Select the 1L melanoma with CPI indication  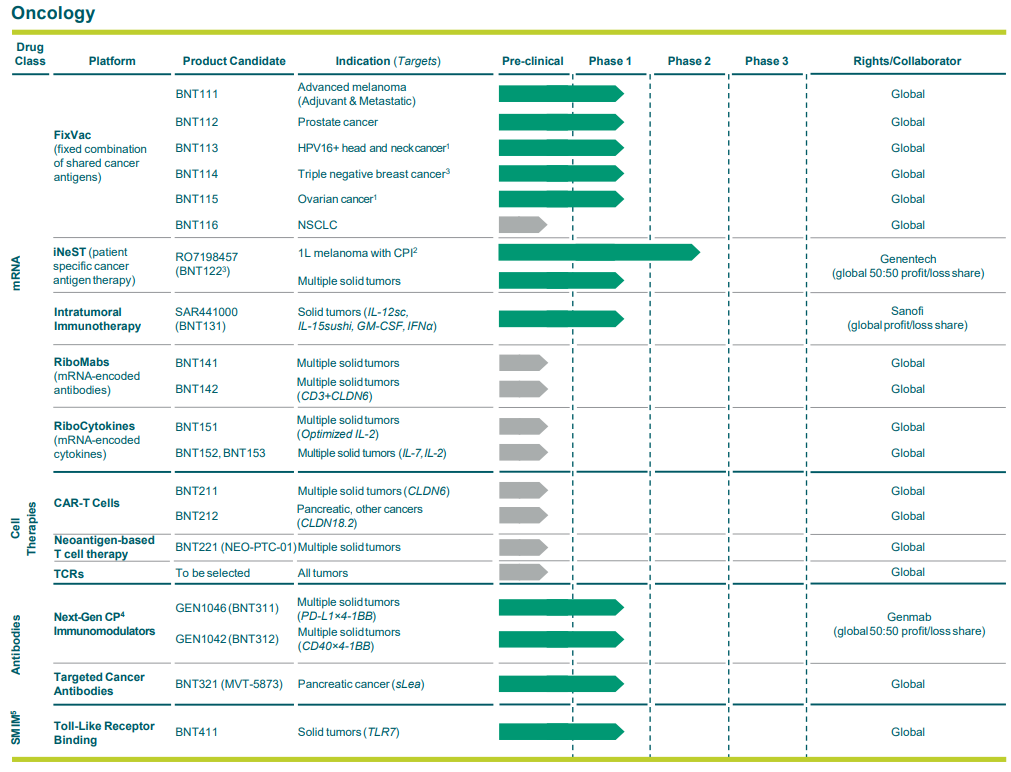pyautogui.click(x=357, y=253)
